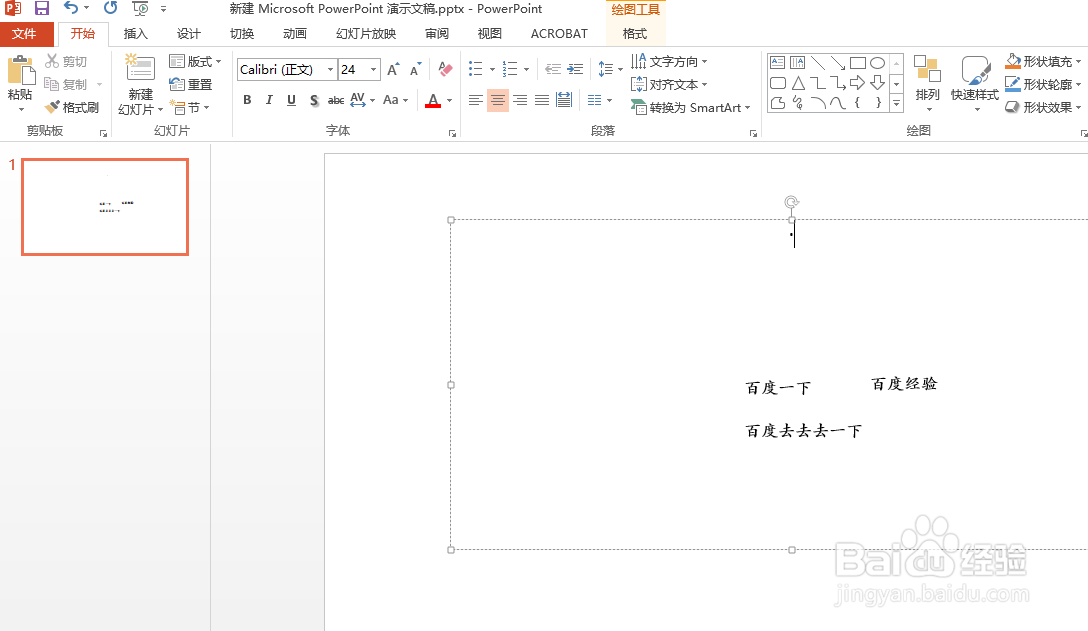The image size is (1088, 631).
Task: Open the 文件 file menu
Action: tap(24, 33)
